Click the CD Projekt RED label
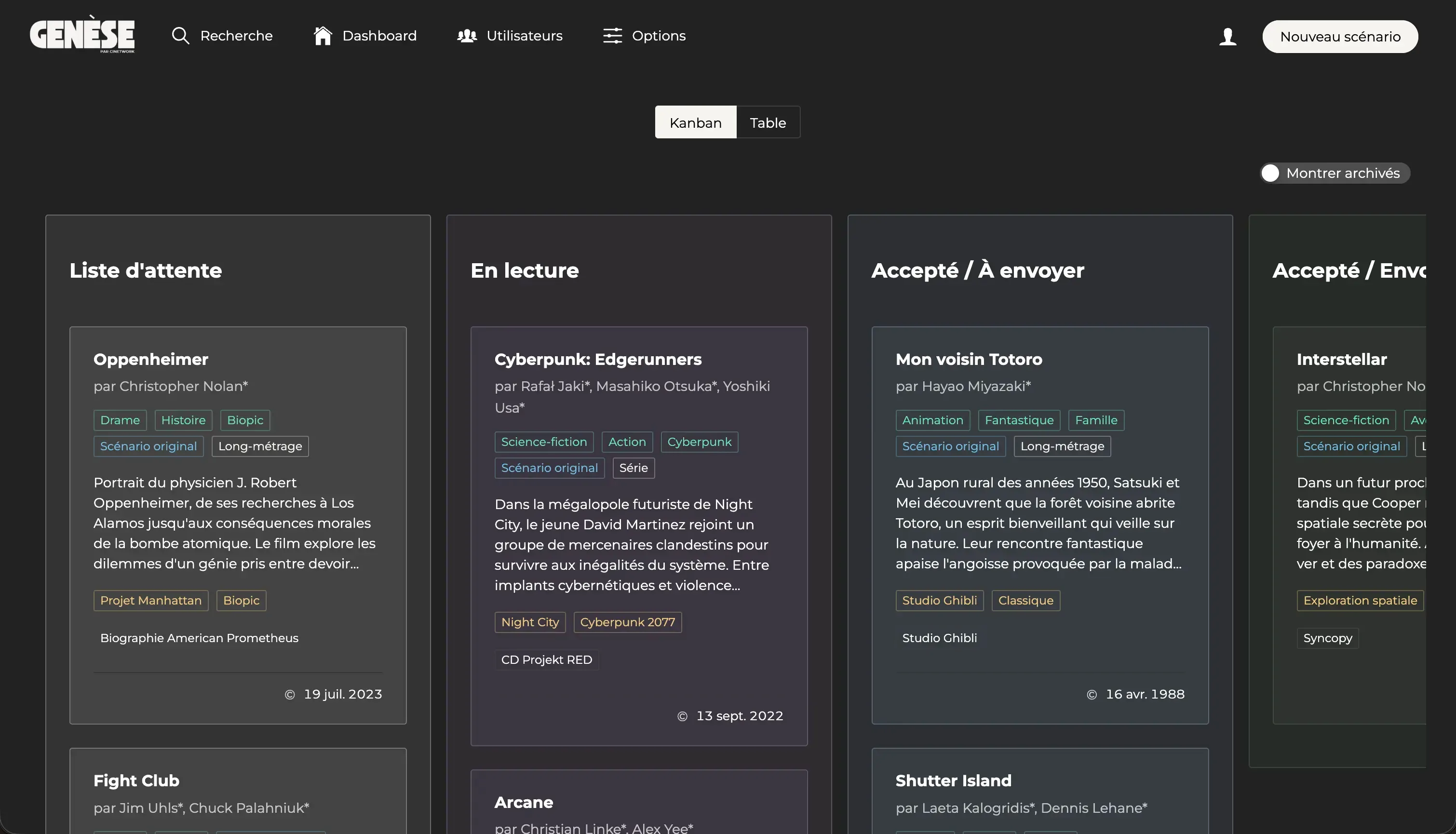The width and height of the screenshot is (1456, 834). (546, 660)
